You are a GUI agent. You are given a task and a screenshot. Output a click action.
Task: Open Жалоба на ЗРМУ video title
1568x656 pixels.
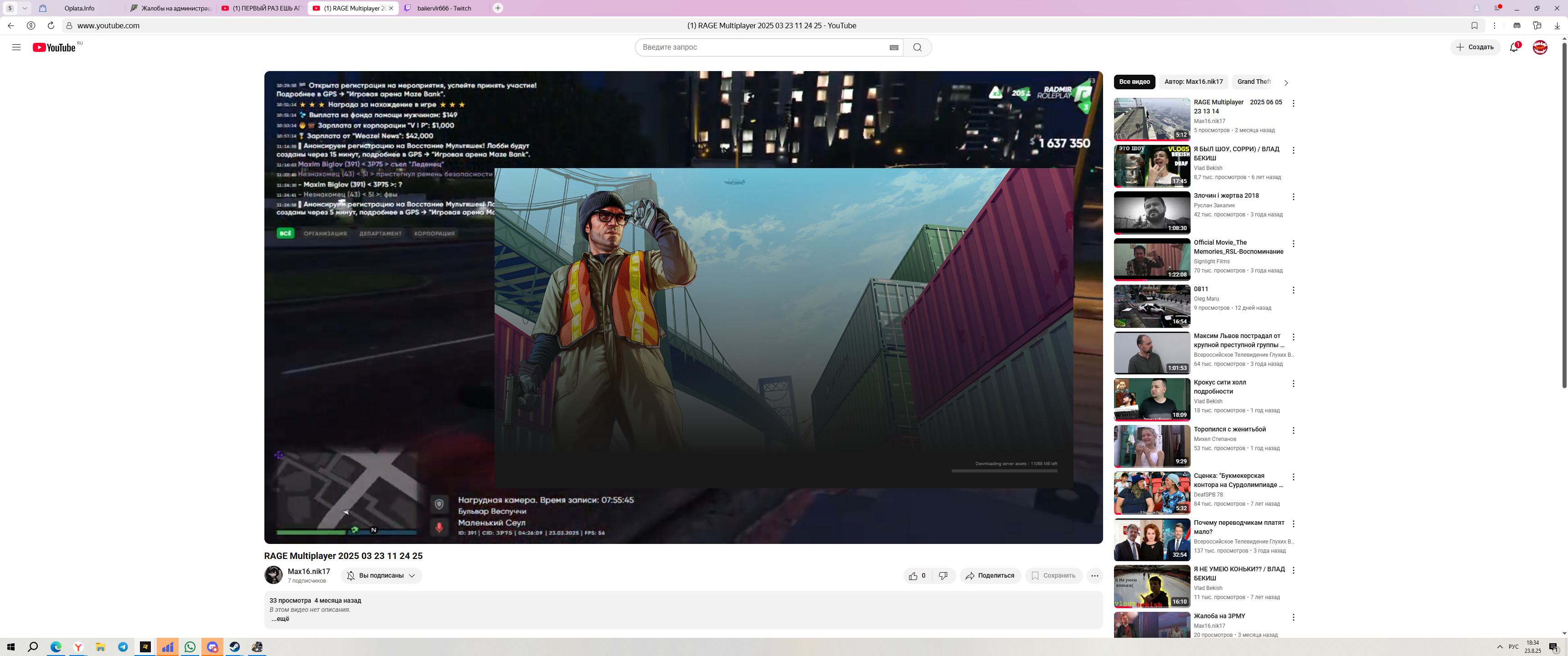coord(1219,616)
